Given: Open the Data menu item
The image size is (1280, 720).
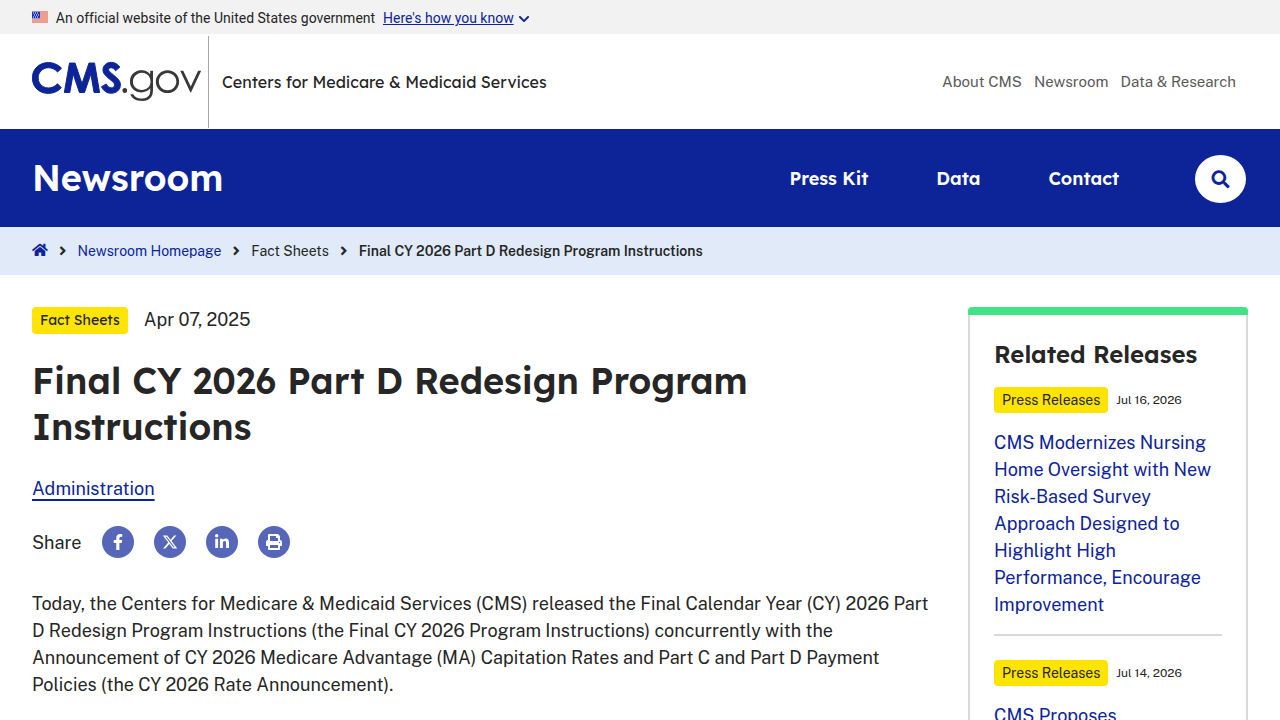Looking at the screenshot, I should tap(958, 179).
